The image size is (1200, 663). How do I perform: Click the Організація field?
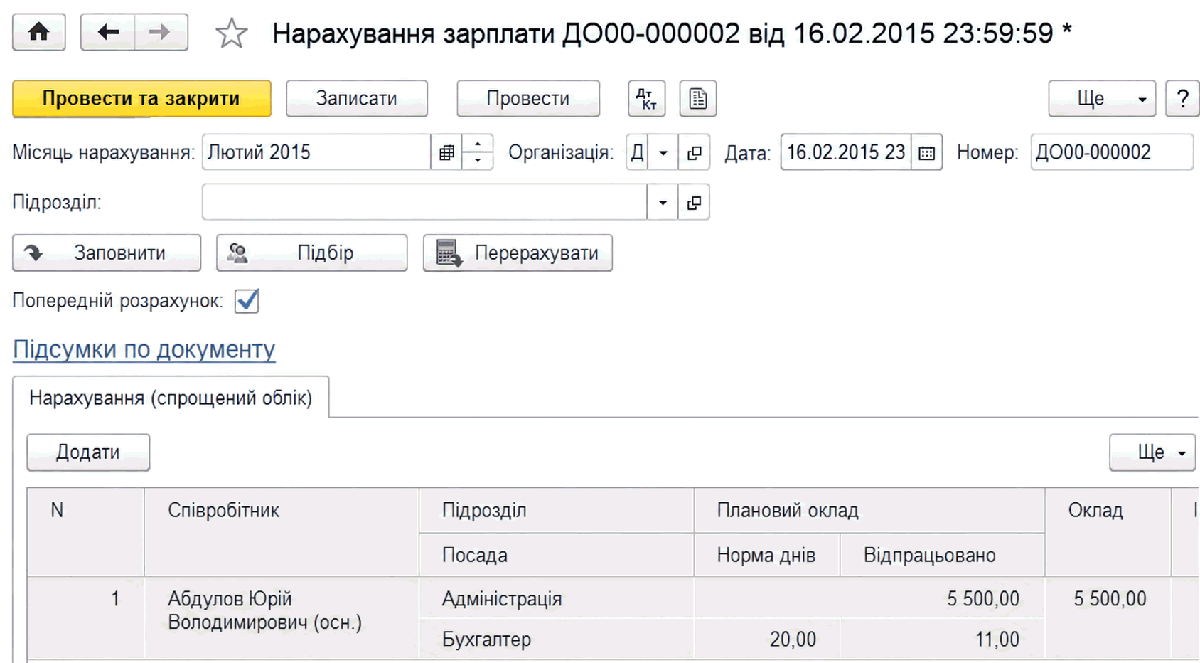pyautogui.click(x=638, y=153)
